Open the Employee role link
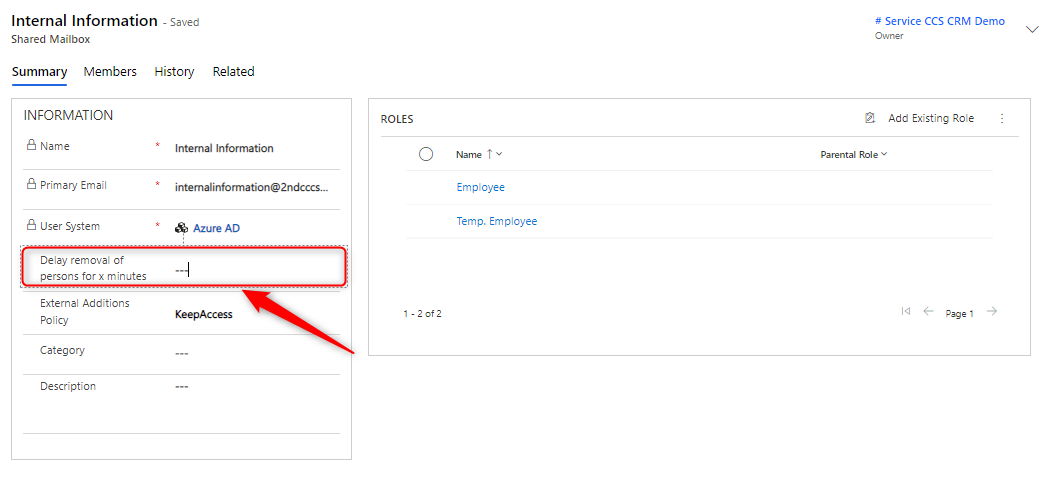This screenshot has width=1056, height=482. [x=481, y=187]
